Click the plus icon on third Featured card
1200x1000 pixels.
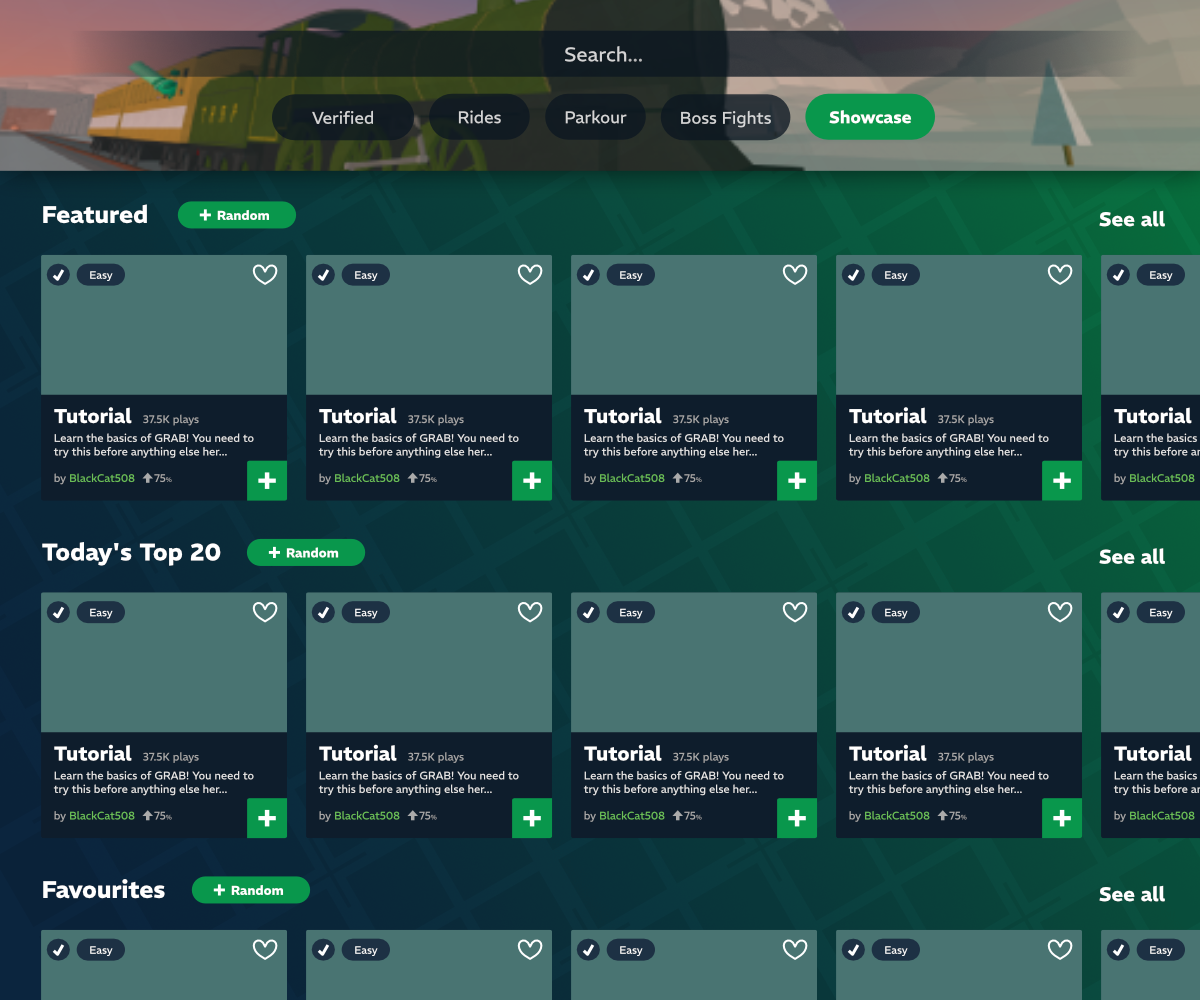[797, 481]
